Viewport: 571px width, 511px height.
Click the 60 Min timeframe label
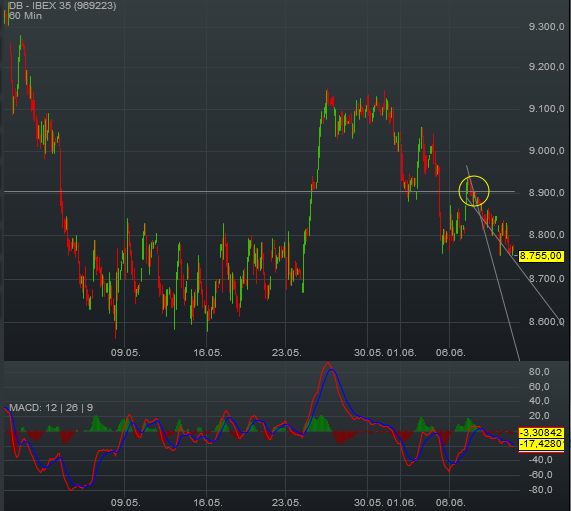(x=25, y=16)
